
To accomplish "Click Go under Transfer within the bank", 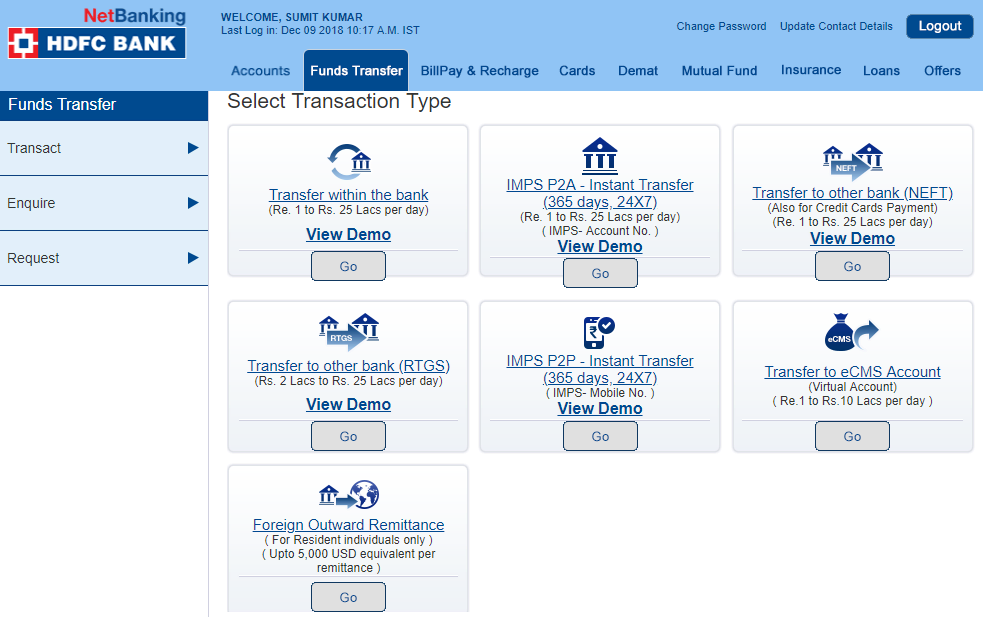I will 349,266.
